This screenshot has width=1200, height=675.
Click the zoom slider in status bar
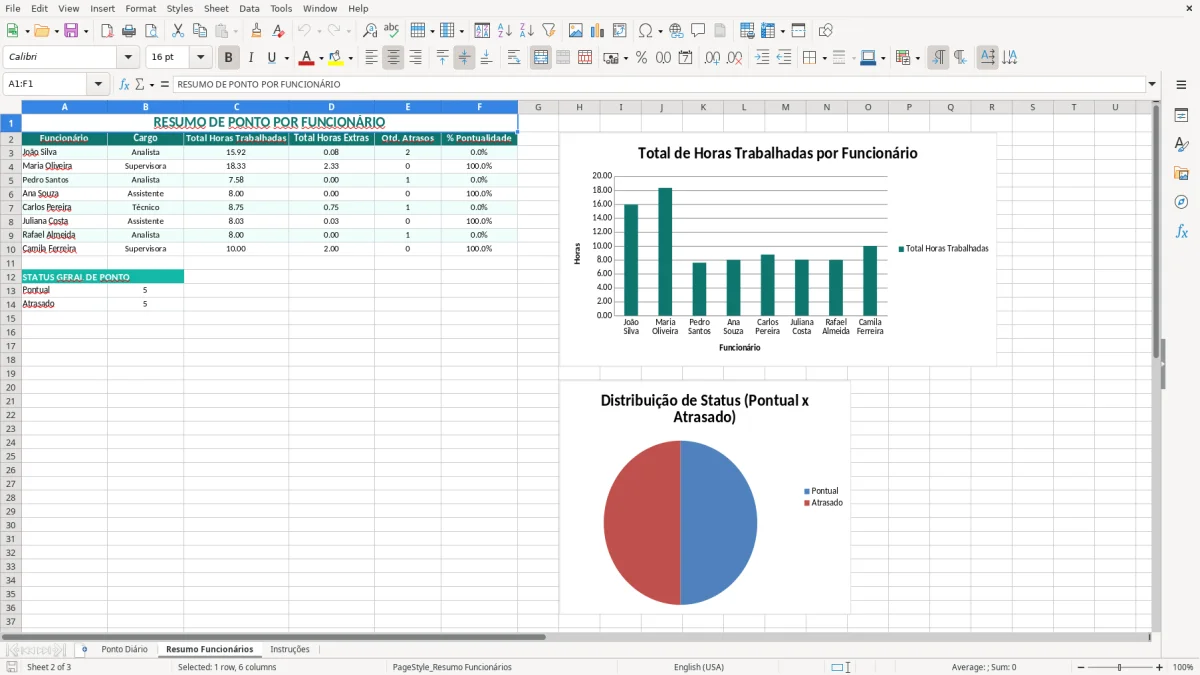click(1120, 667)
